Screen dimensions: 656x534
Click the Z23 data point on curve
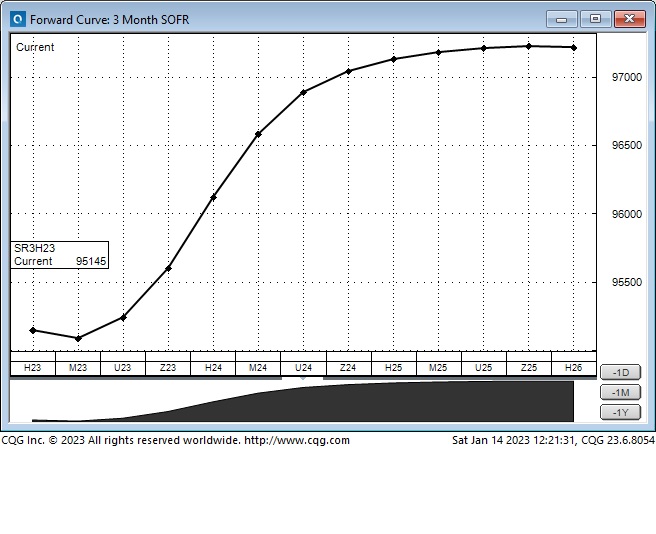[168, 268]
